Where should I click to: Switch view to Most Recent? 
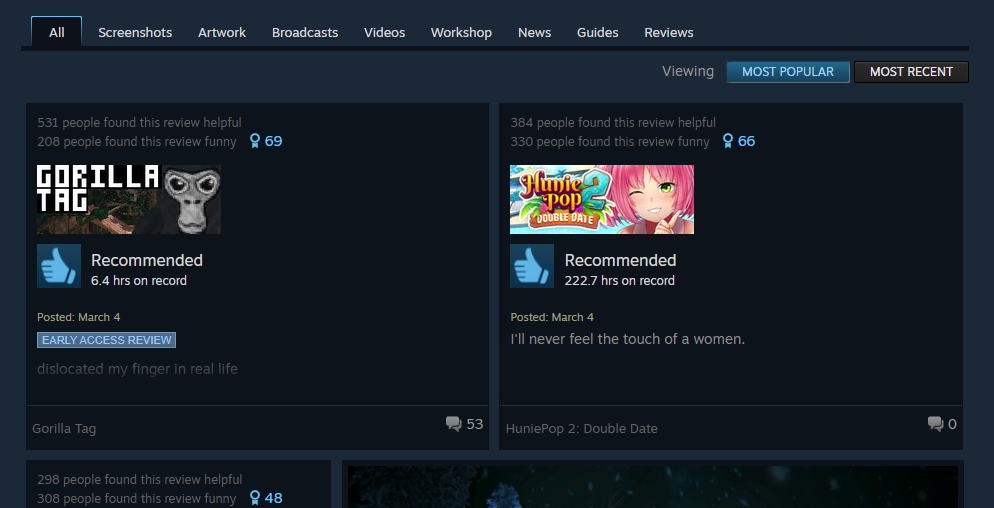911,72
